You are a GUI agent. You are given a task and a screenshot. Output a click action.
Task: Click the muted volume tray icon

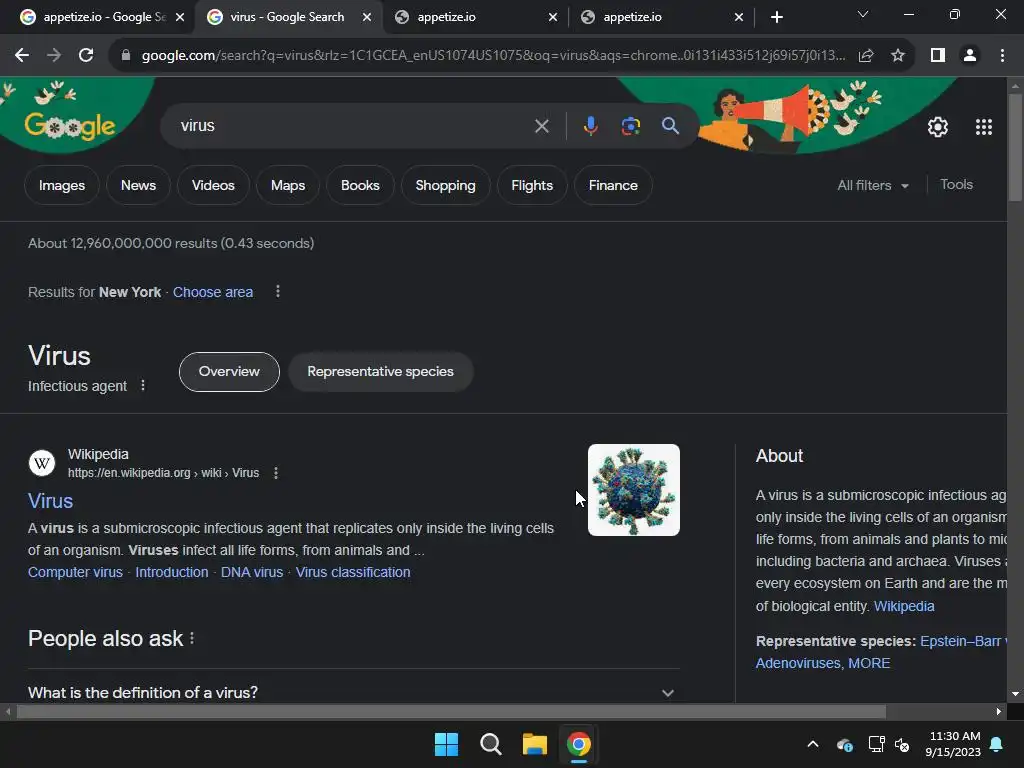coord(902,744)
